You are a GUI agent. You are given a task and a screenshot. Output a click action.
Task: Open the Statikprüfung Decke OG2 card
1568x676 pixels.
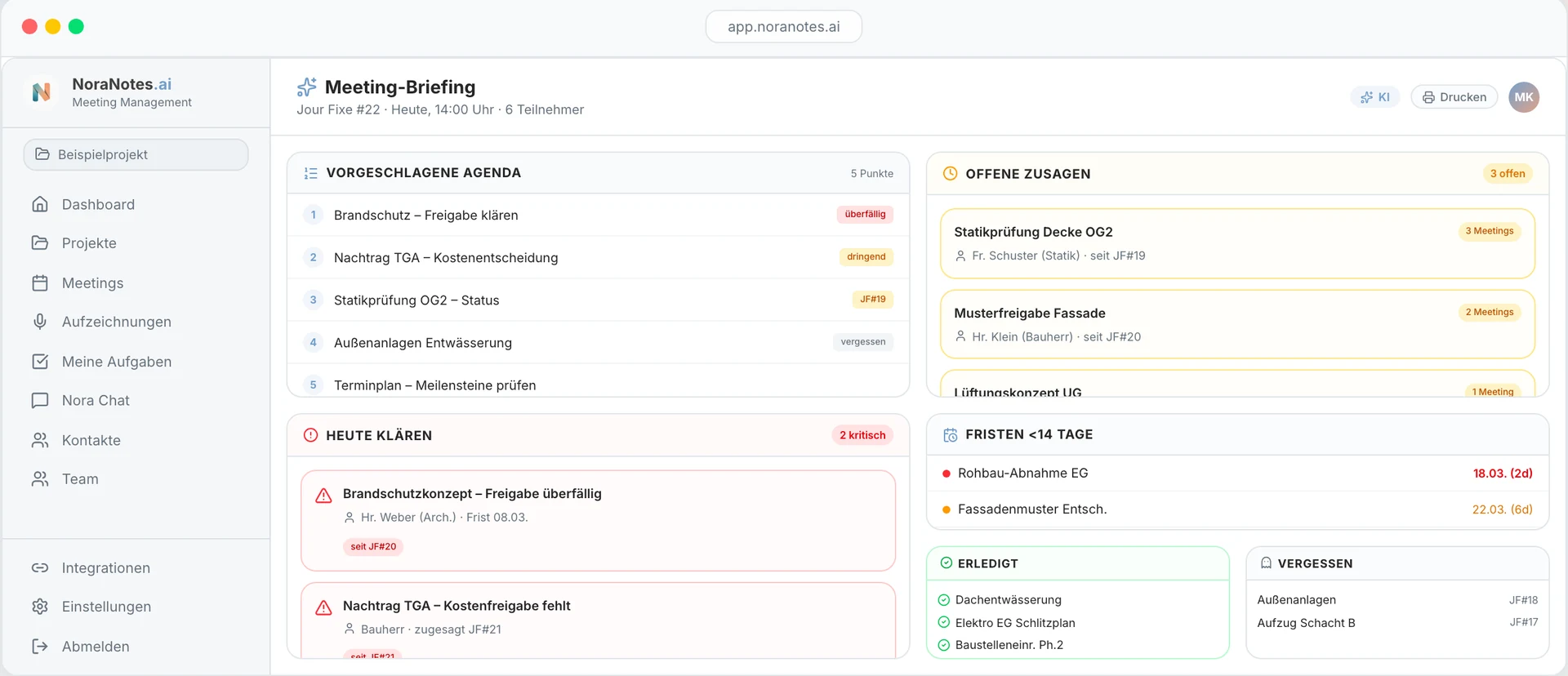point(1237,243)
